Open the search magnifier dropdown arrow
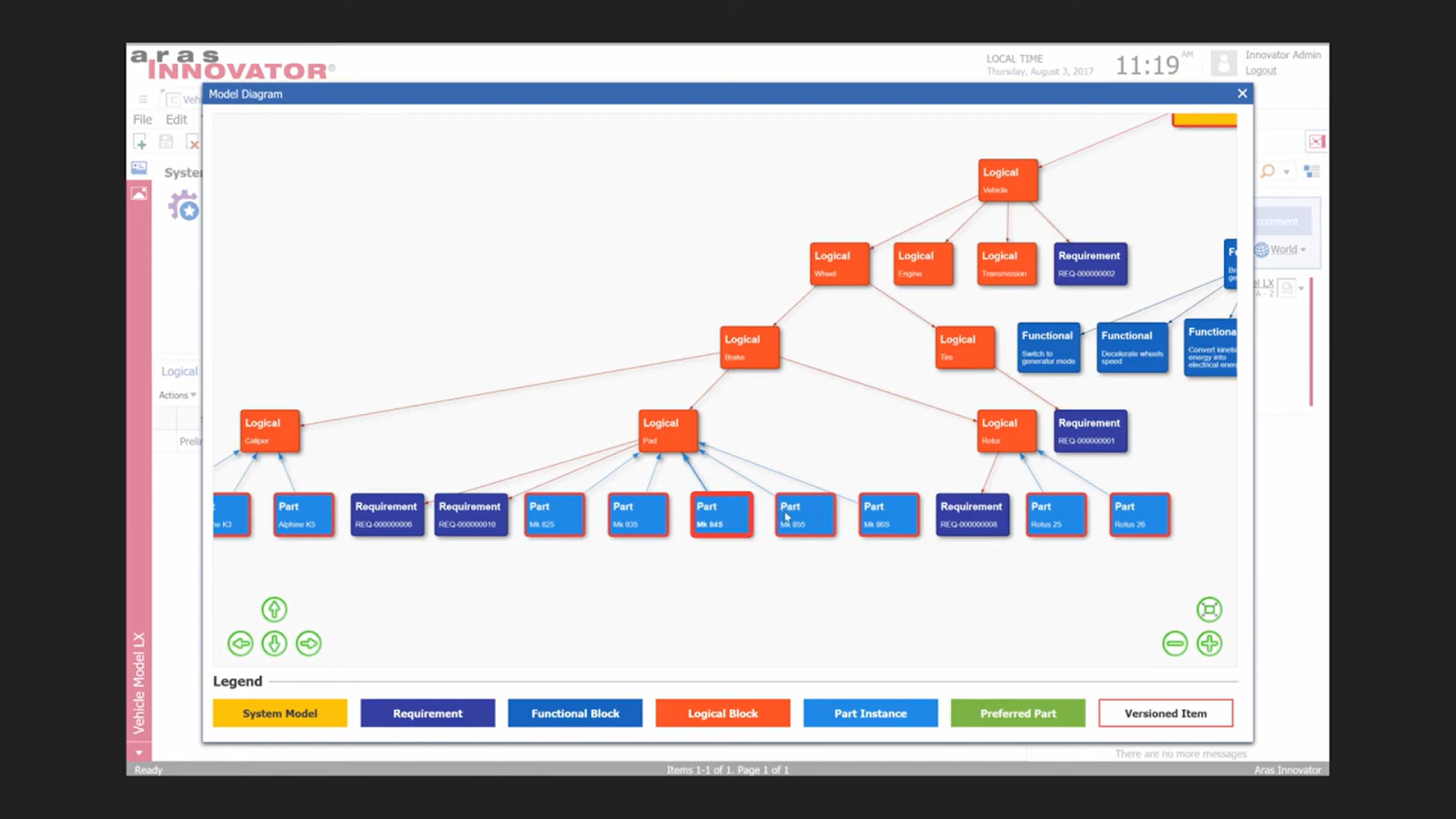 [1287, 171]
